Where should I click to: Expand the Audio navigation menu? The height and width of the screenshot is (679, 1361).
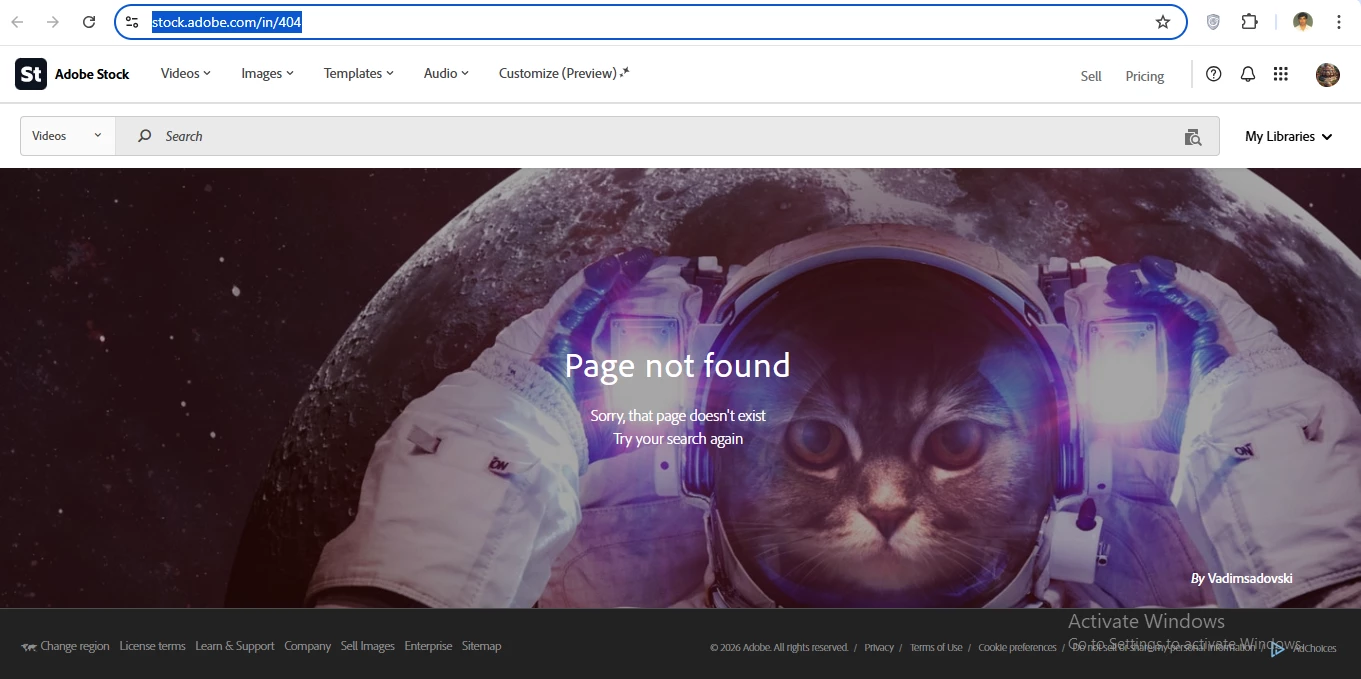(446, 73)
